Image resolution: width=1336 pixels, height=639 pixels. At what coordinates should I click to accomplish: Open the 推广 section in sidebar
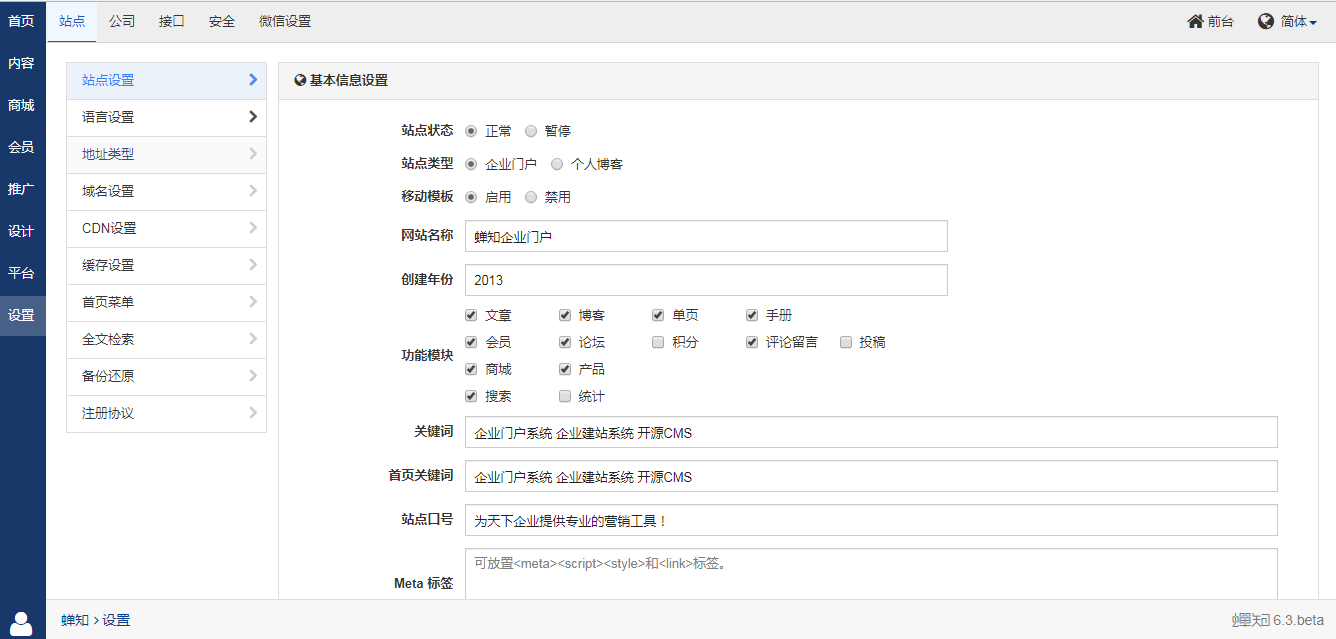[21, 188]
